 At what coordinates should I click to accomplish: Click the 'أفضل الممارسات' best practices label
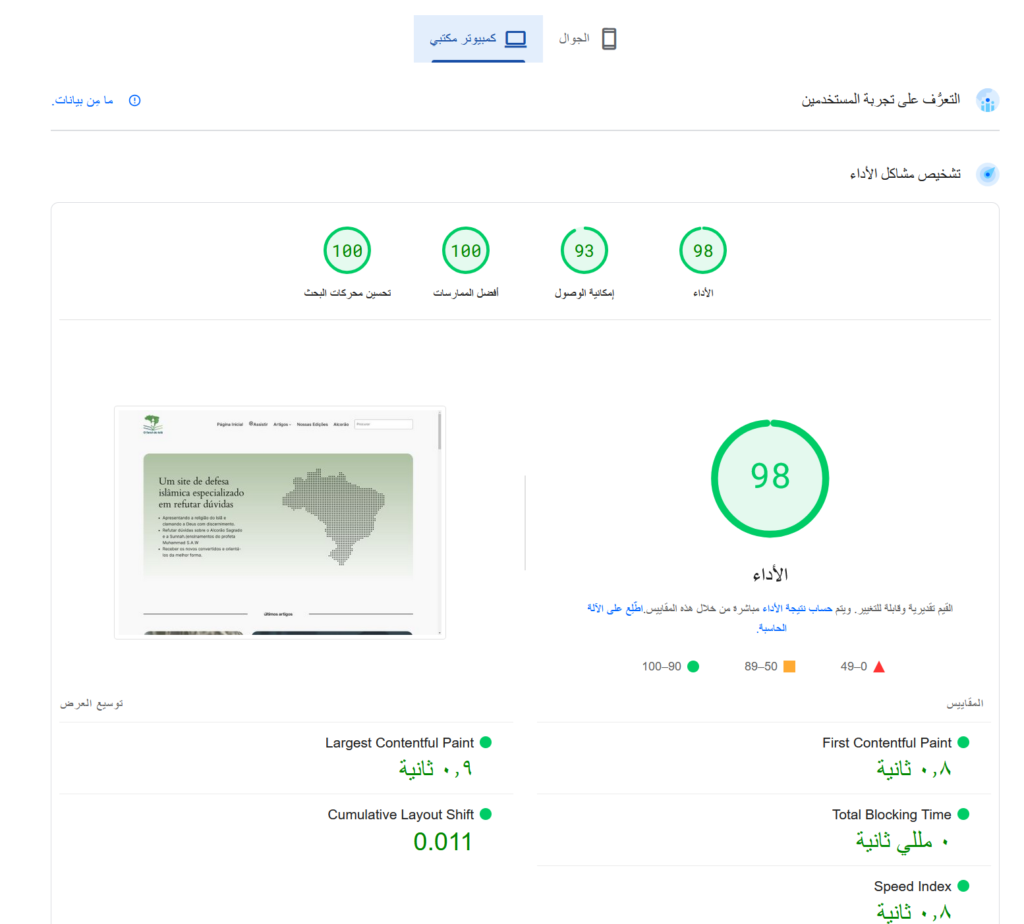click(466, 293)
